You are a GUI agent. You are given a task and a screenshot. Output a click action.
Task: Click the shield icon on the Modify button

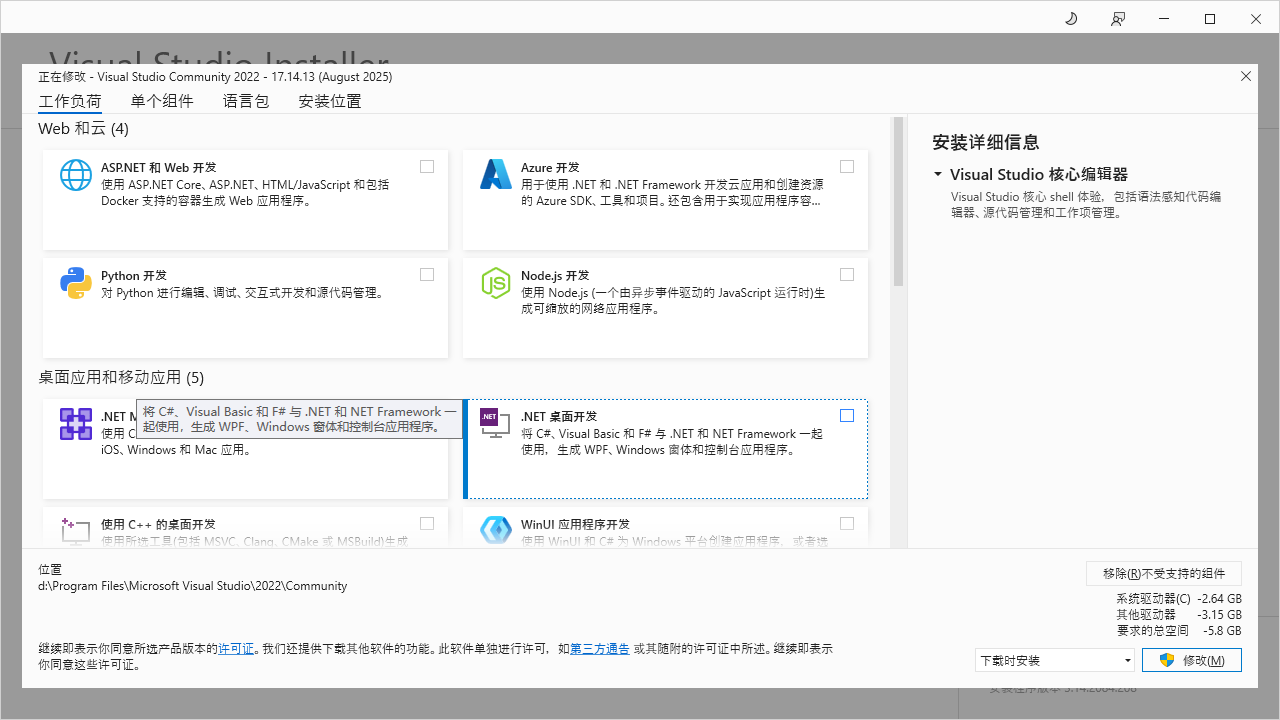click(1166, 660)
